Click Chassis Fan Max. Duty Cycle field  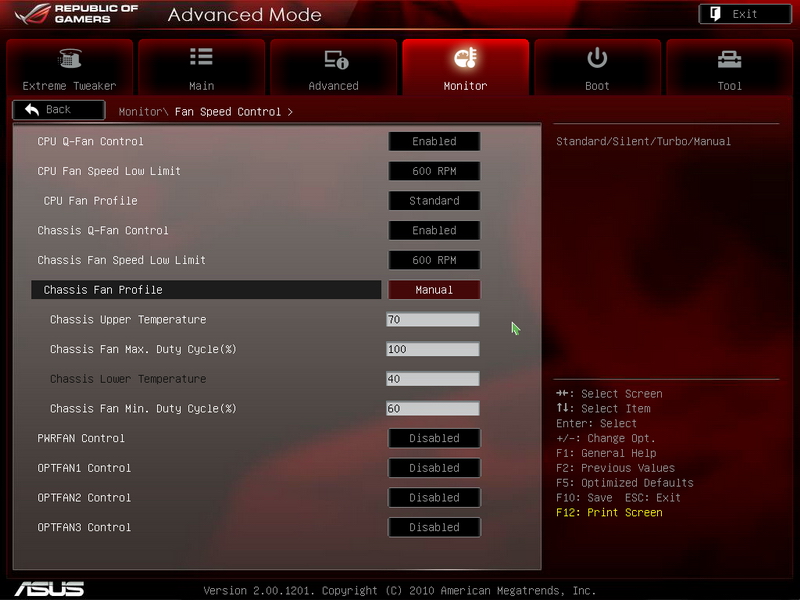(x=433, y=349)
